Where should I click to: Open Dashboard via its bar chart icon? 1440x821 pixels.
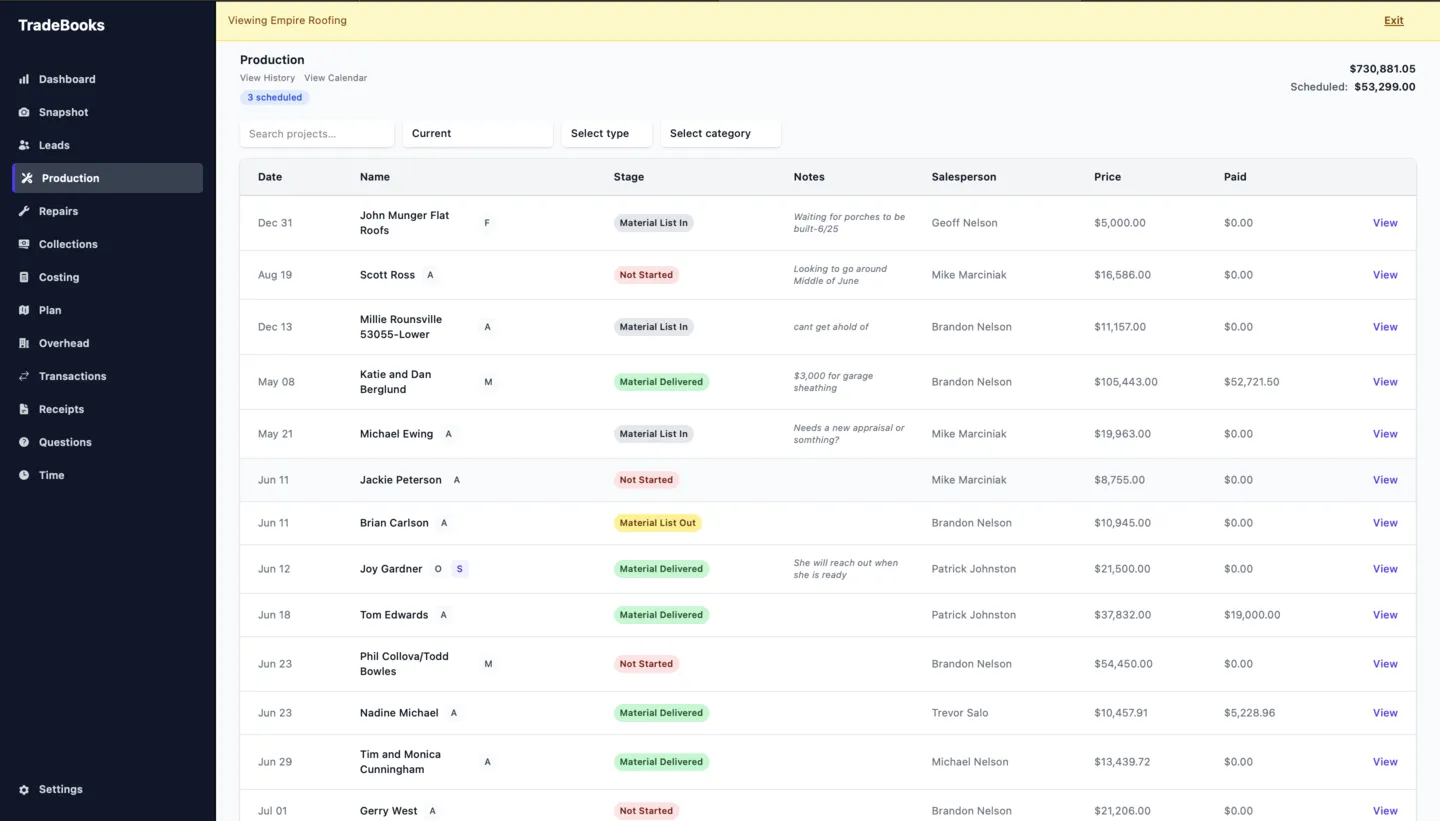(x=24, y=79)
